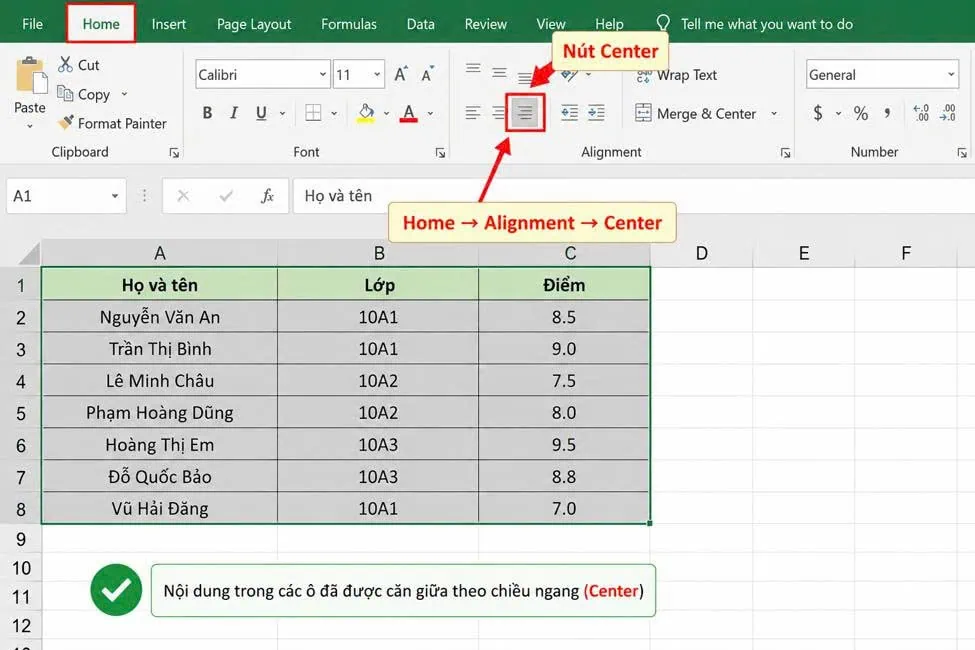The image size is (975, 650).
Task: Cancel entry with formula bar X
Action: tap(183, 196)
